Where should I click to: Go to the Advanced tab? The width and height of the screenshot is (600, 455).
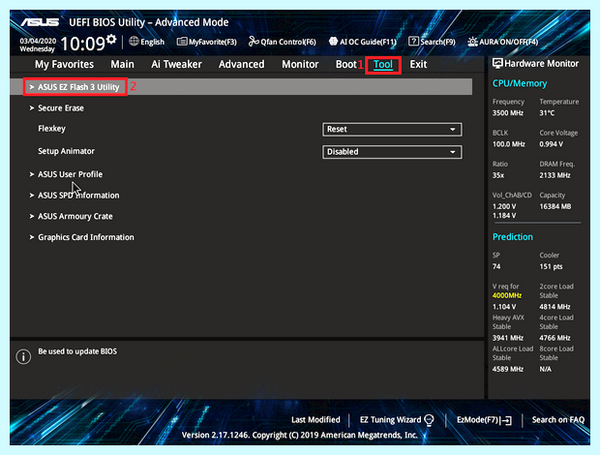(x=241, y=64)
